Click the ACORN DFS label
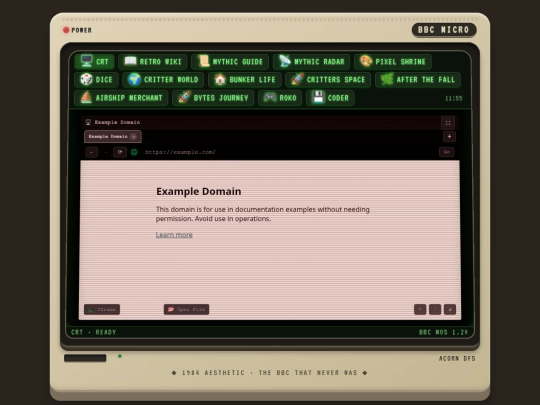The image size is (540, 405). [x=457, y=359]
